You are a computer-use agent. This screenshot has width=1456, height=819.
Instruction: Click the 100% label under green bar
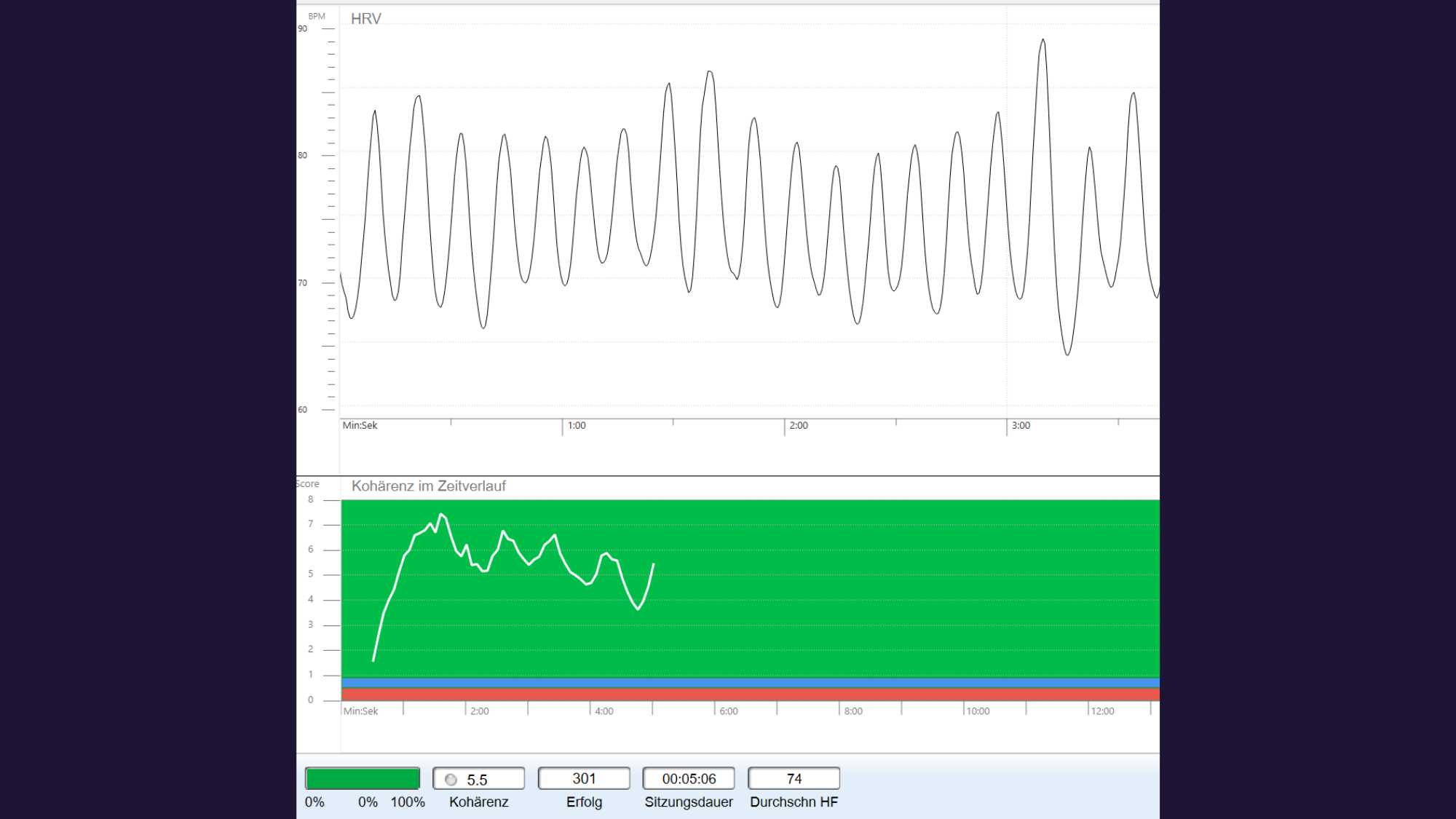click(408, 802)
